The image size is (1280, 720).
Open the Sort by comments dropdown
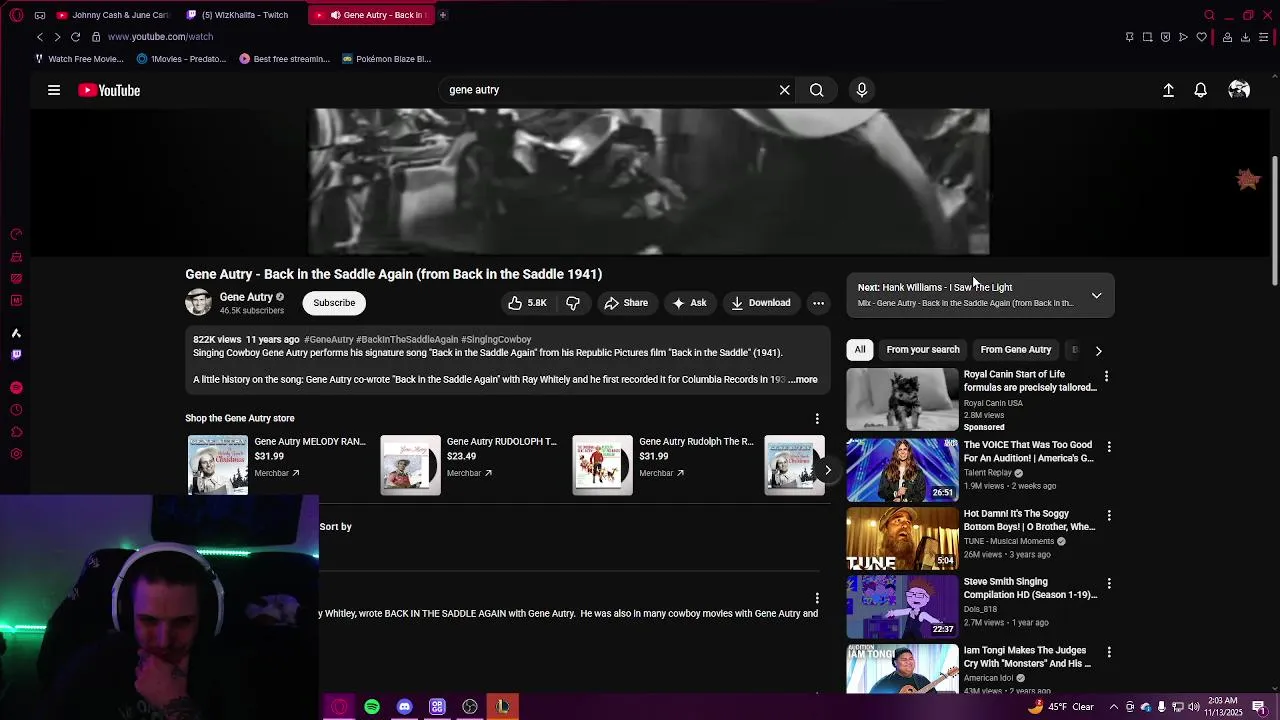click(x=336, y=527)
